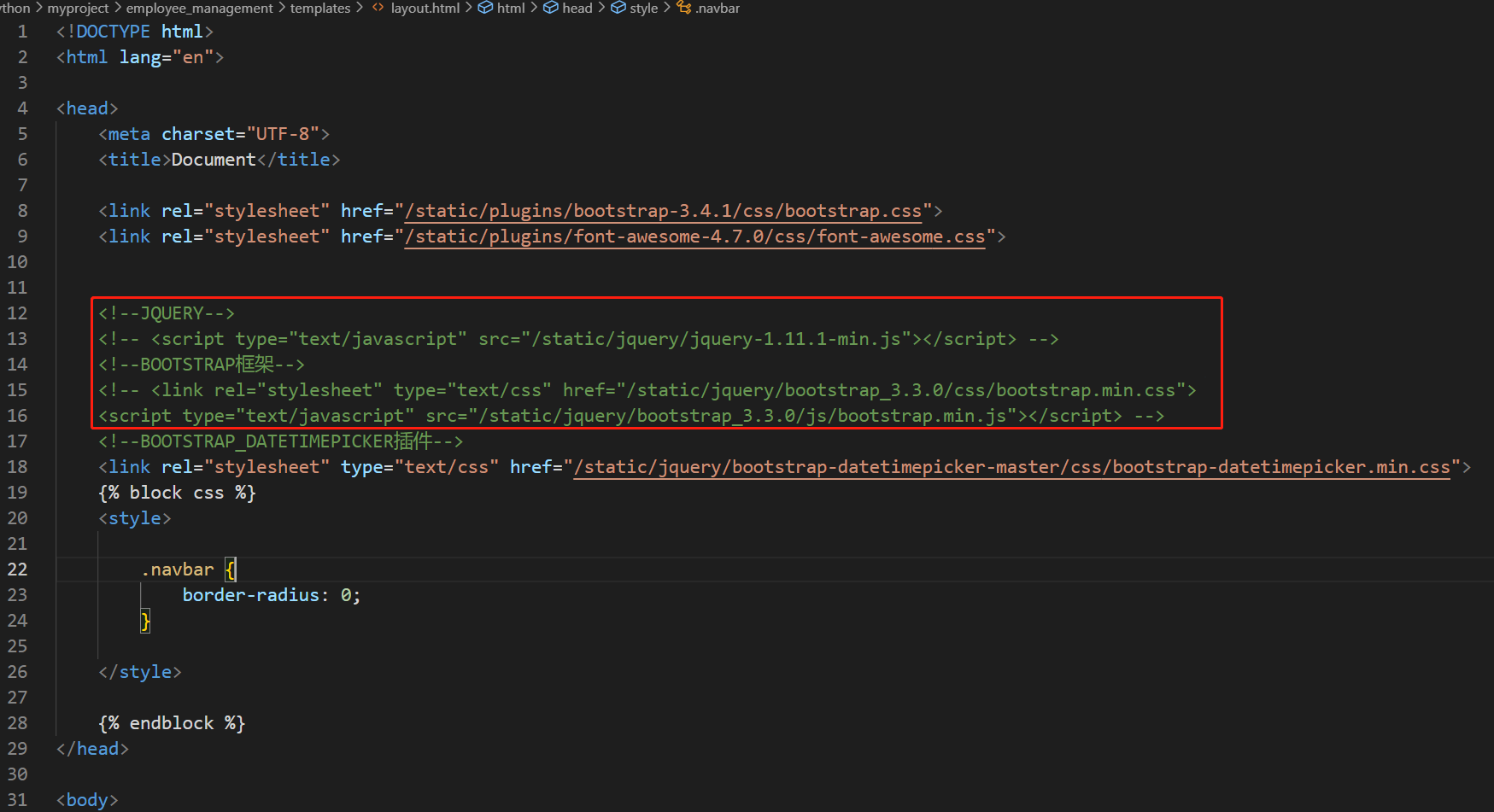Click the cube icon before 'head' breadcrumb
Viewport: 1494px width, 812px height.
pos(551,8)
